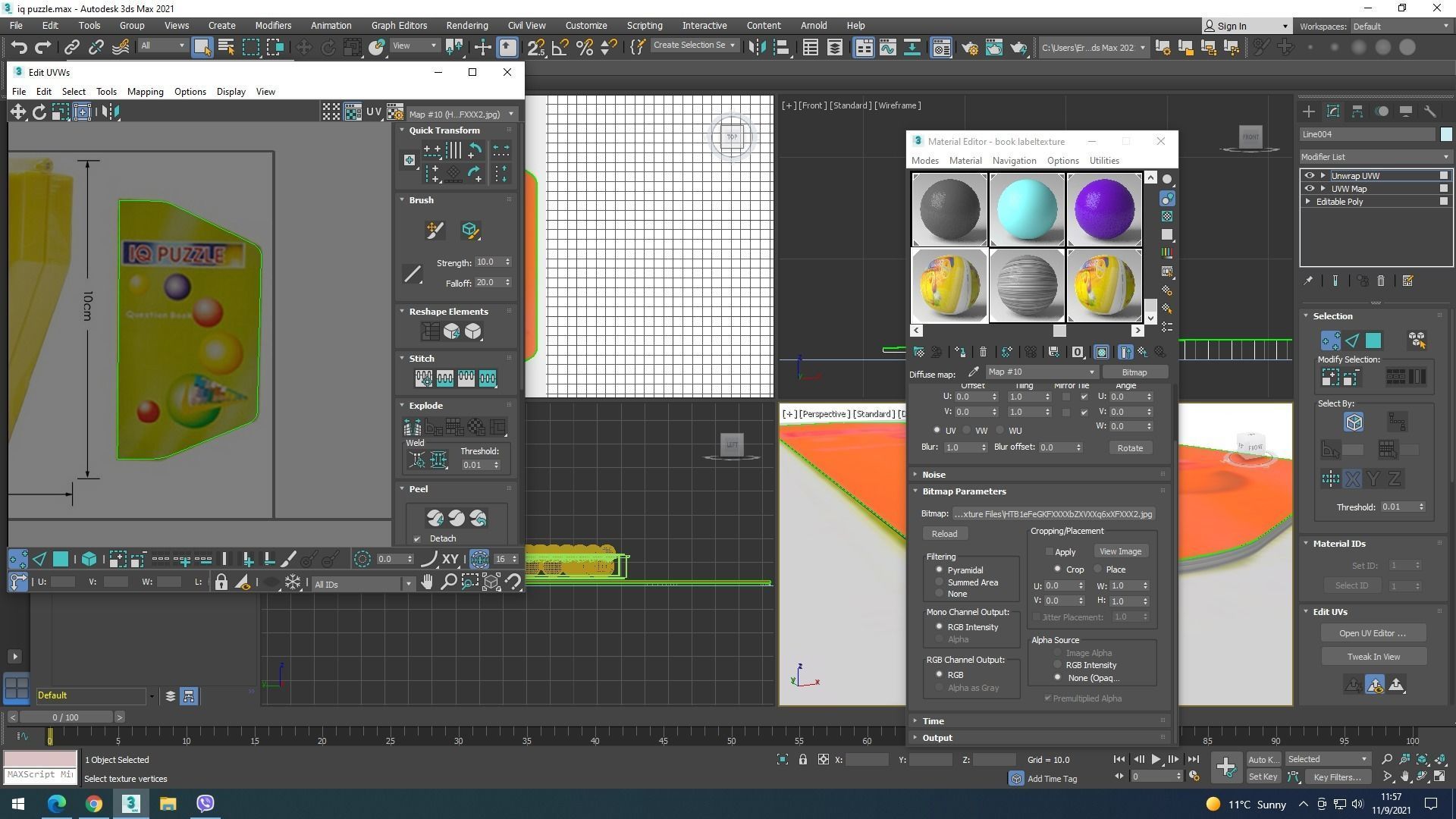
Task: Expand the Time rollout
Action: (x=1040, y=721)
